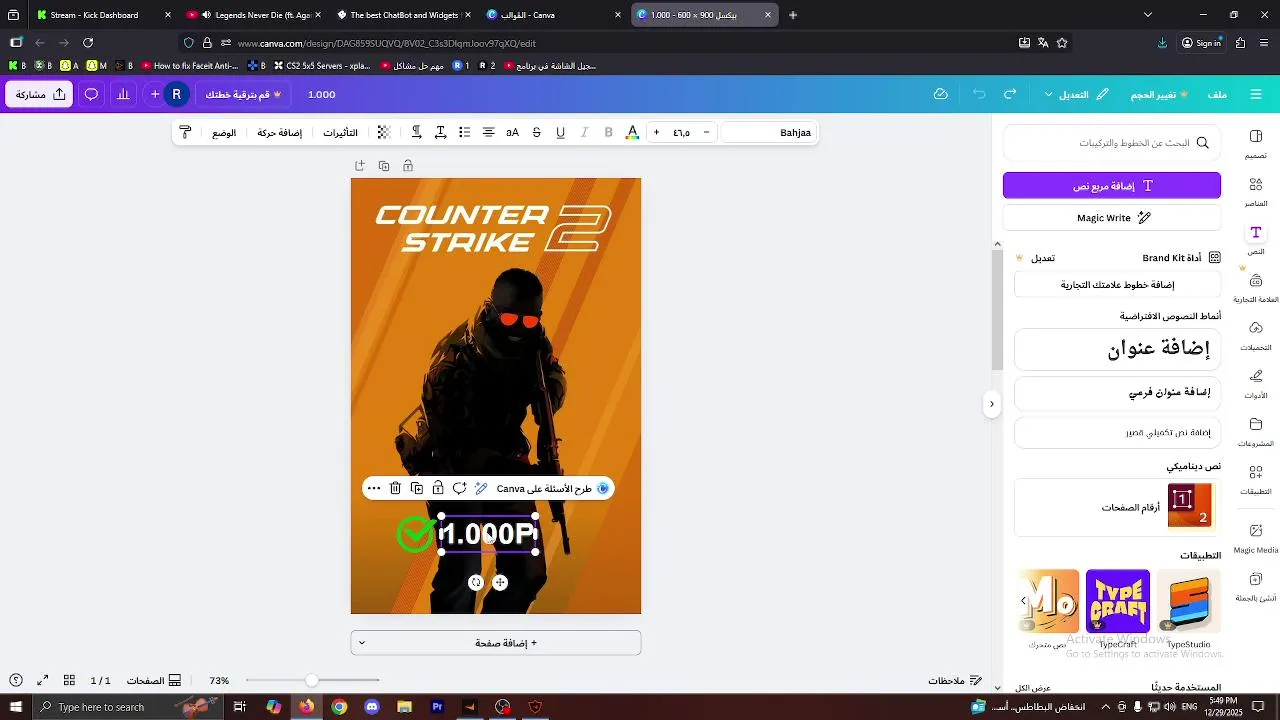Click the rotate handle below text
The width and height of the screenshot is (1280, 720).
476,582
